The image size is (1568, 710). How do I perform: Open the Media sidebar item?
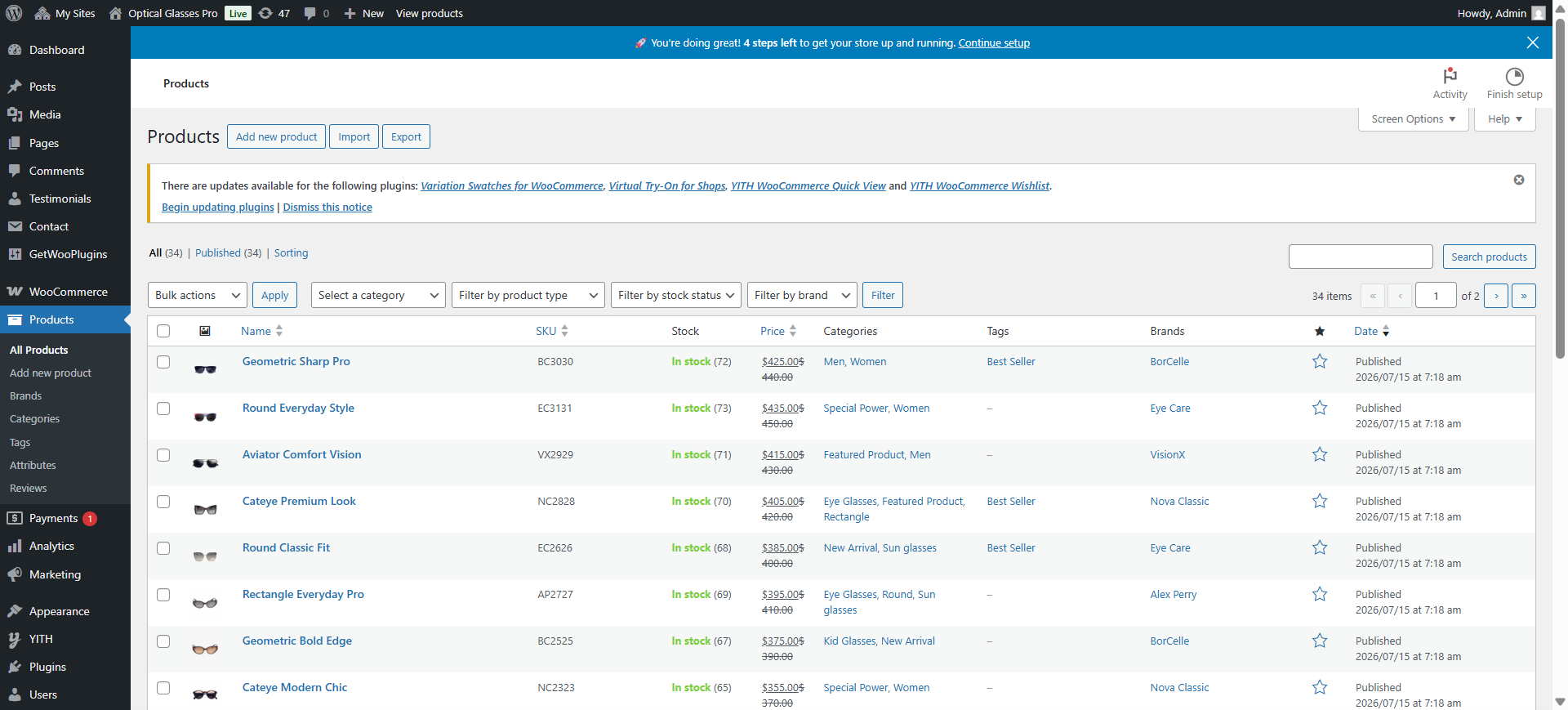65,114
